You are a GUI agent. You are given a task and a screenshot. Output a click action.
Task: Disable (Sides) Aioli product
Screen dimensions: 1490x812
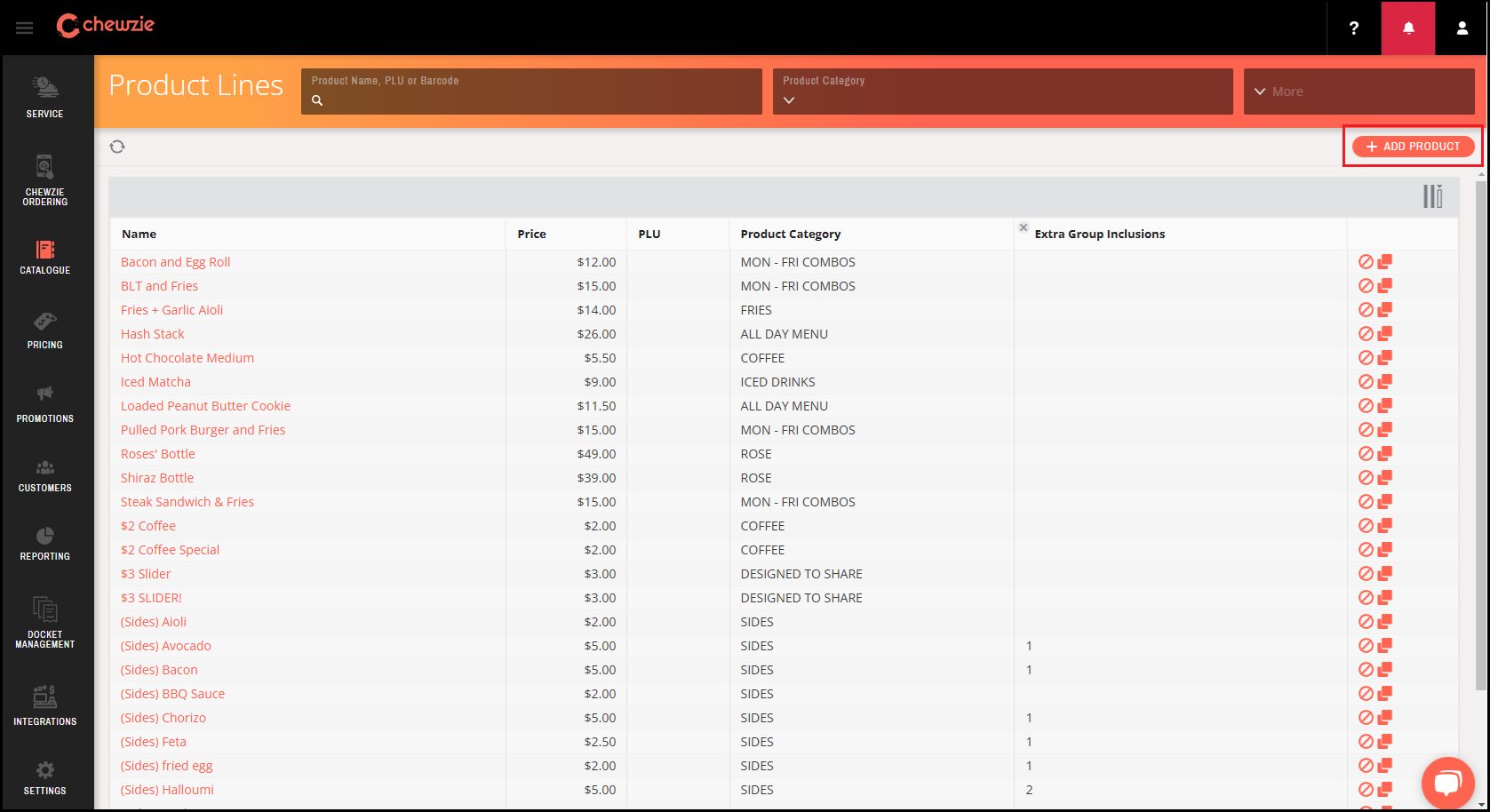(x=1366, y=622)
